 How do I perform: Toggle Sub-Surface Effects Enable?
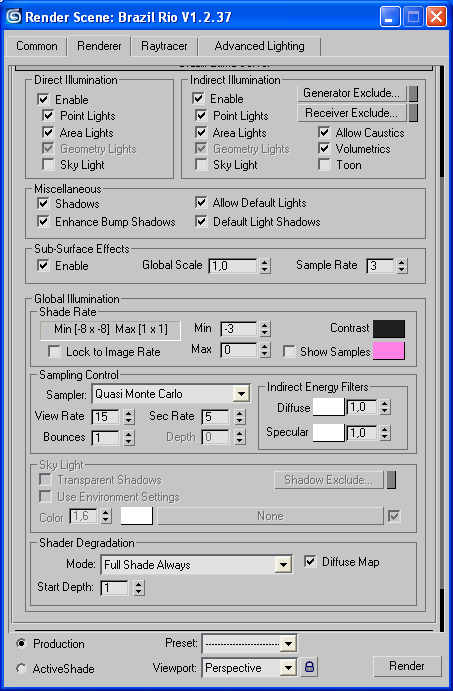43,266
